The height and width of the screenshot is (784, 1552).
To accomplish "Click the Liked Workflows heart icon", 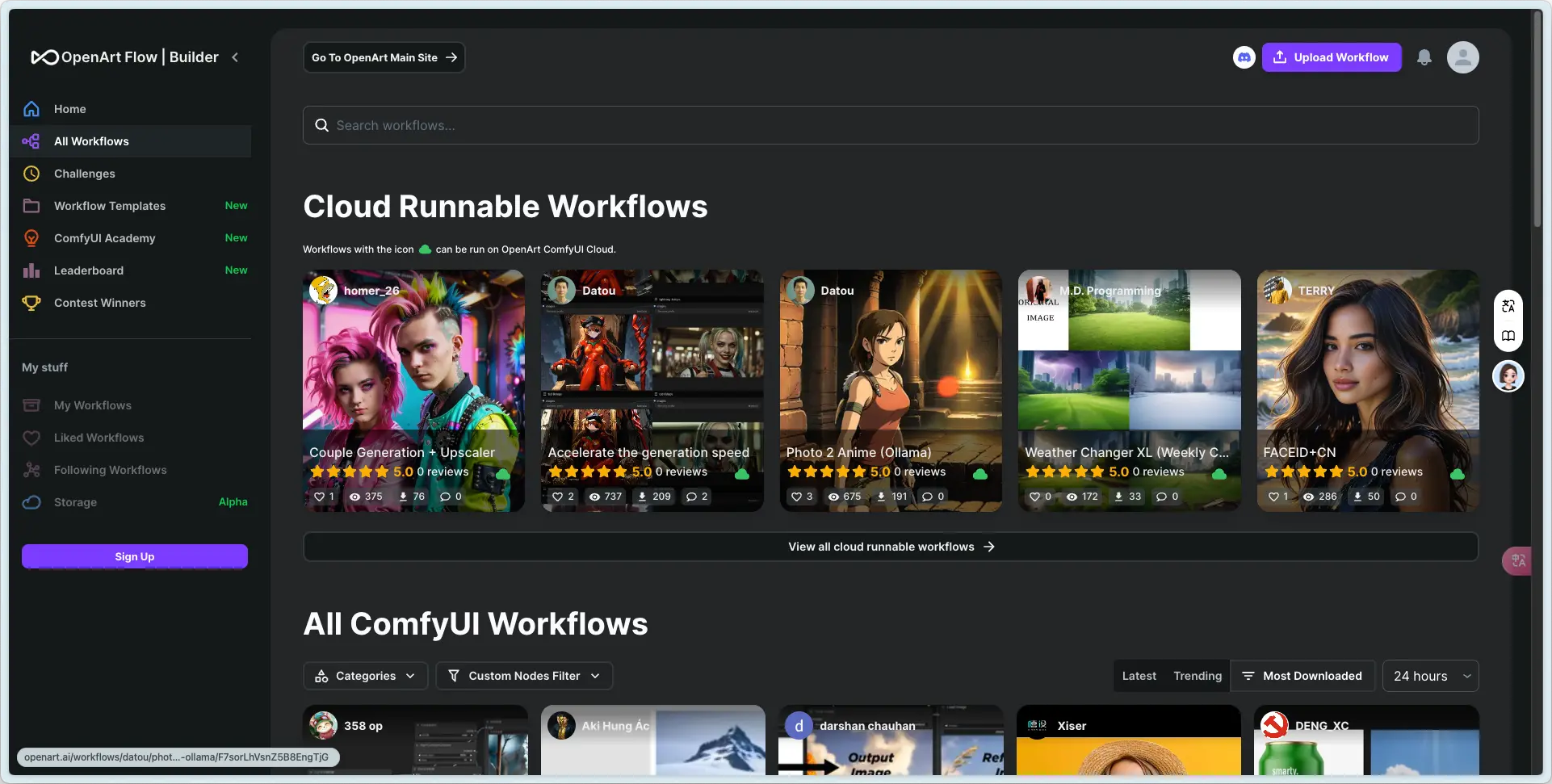I will point(31,438).
